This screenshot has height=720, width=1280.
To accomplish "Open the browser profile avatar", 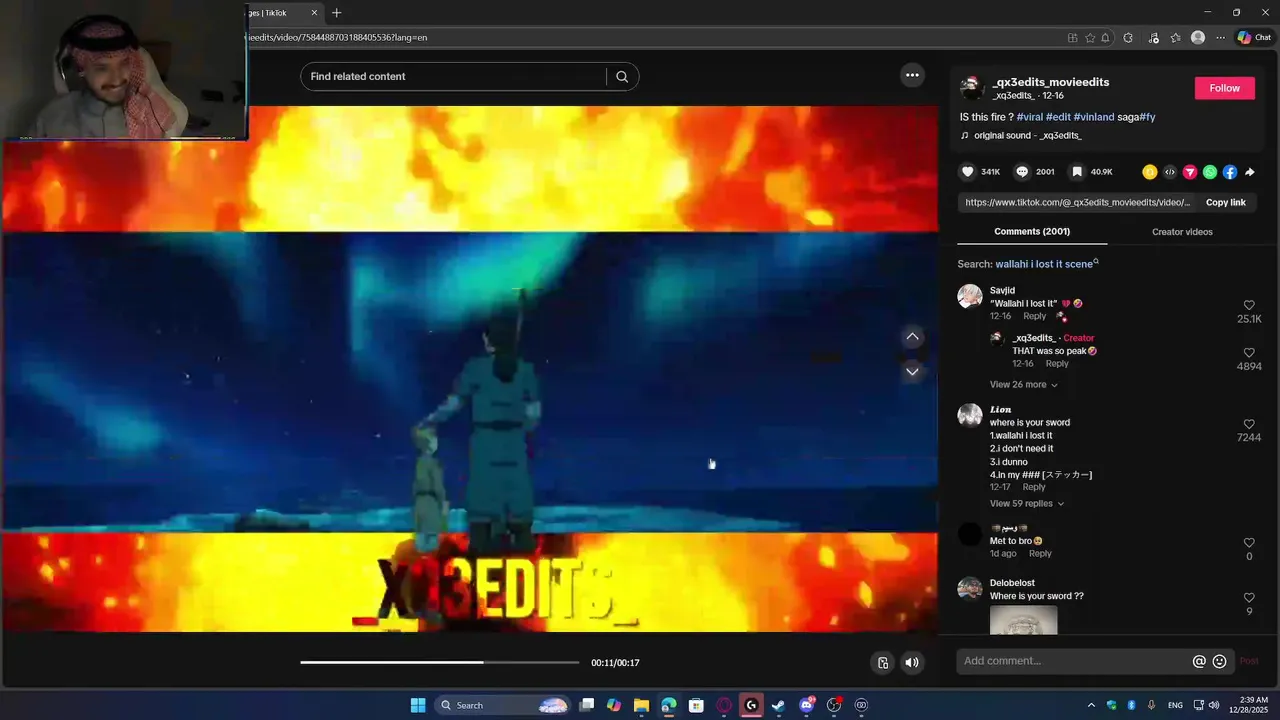I will pos(1198,38).
